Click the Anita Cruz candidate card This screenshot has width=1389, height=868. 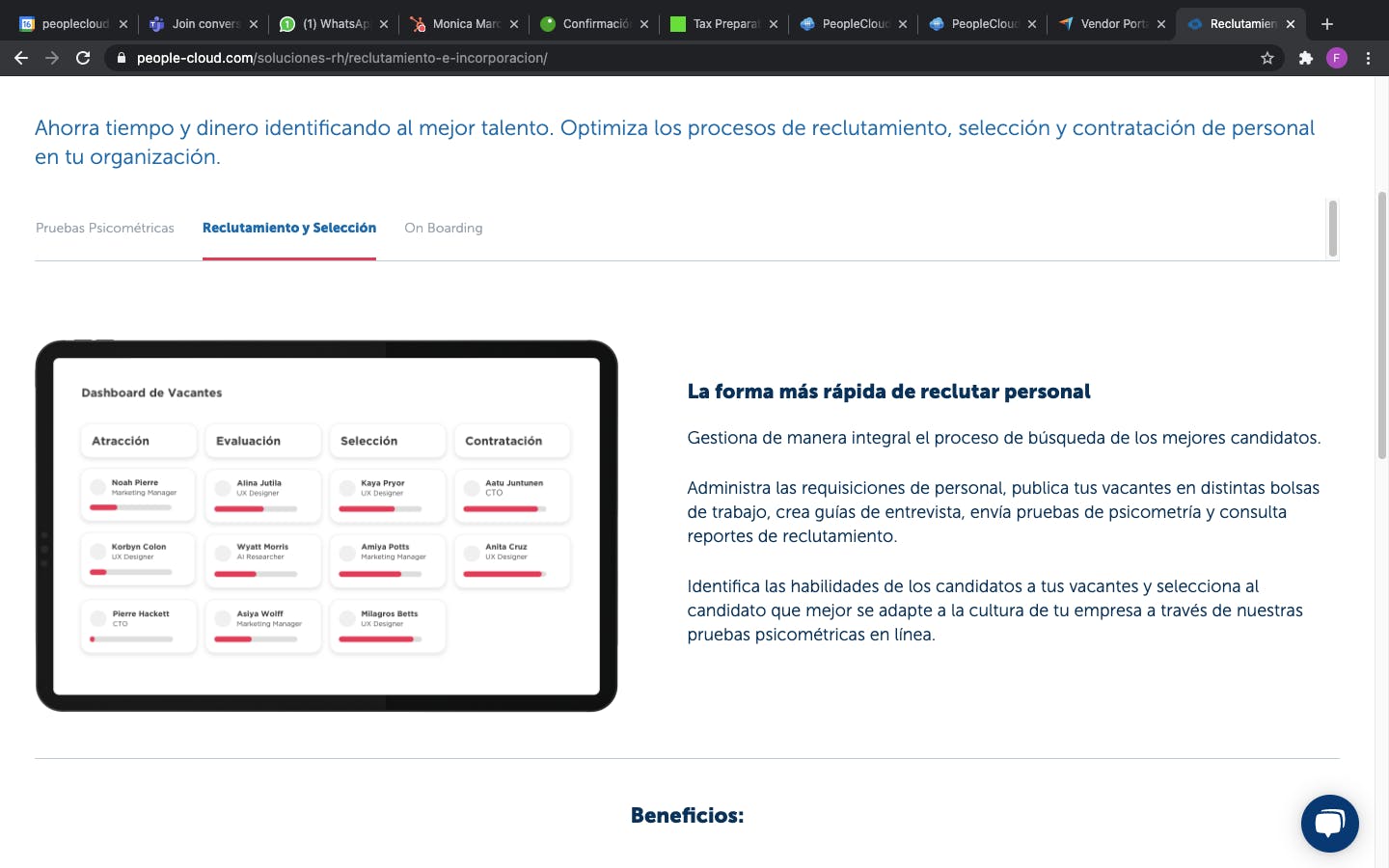[x=512, y=559]
